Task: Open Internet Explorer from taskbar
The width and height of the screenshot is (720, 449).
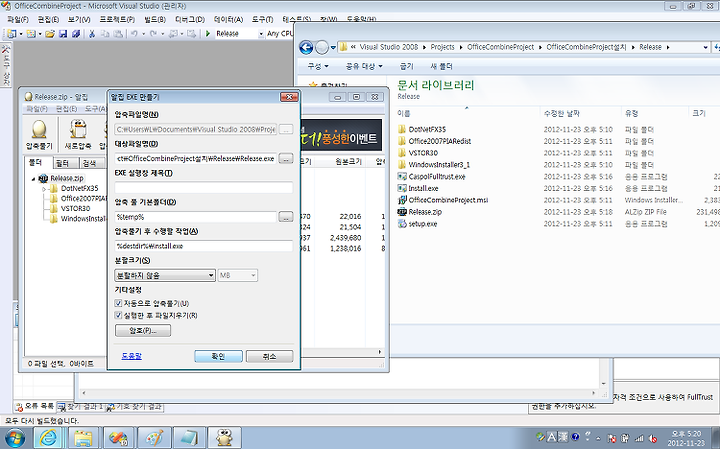Action: tap(48, 438)
